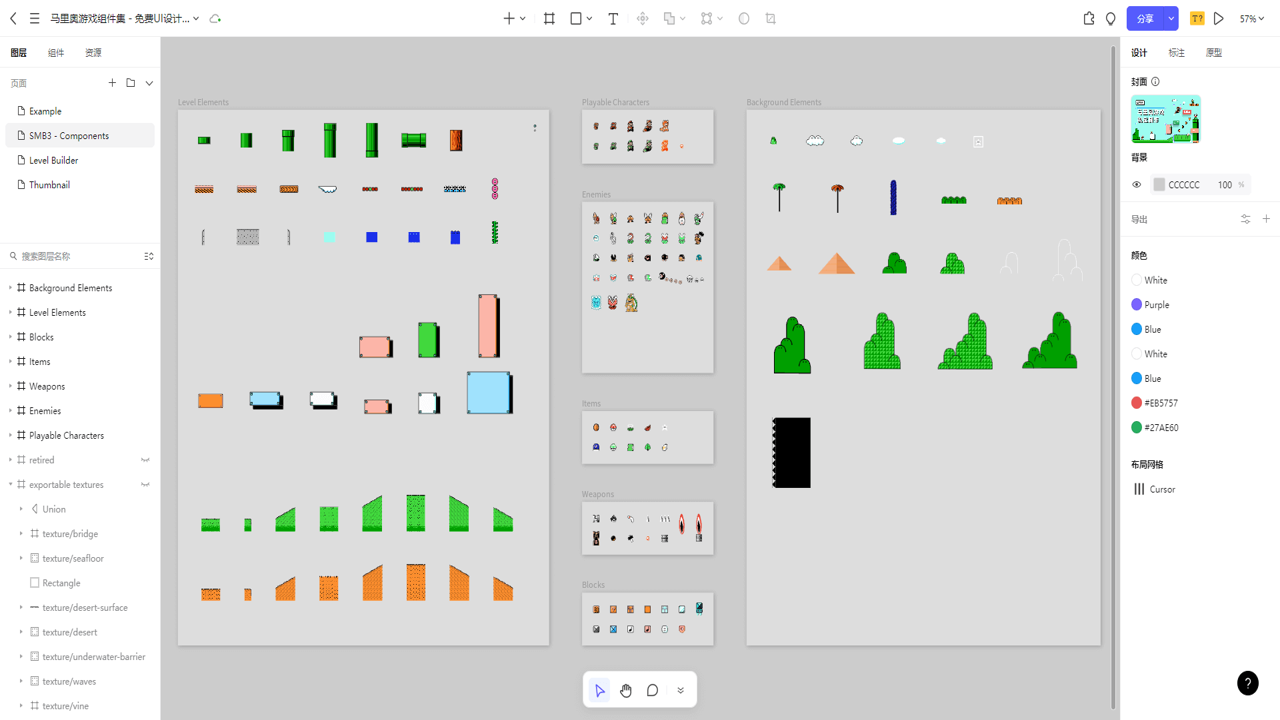1280x720 pixels.
Task: Click the cloud sync status icon
Action: click(215, 18)
